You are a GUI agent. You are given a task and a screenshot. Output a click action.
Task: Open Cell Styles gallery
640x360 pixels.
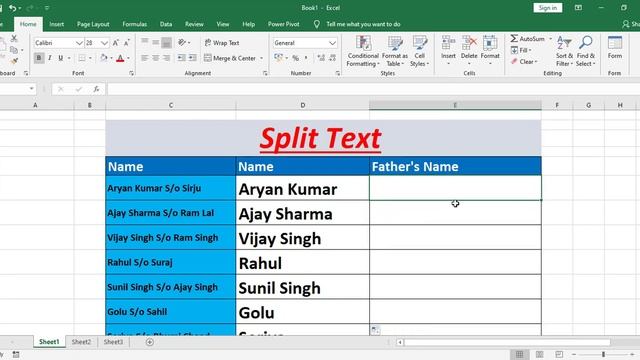[x=420, y=51]
